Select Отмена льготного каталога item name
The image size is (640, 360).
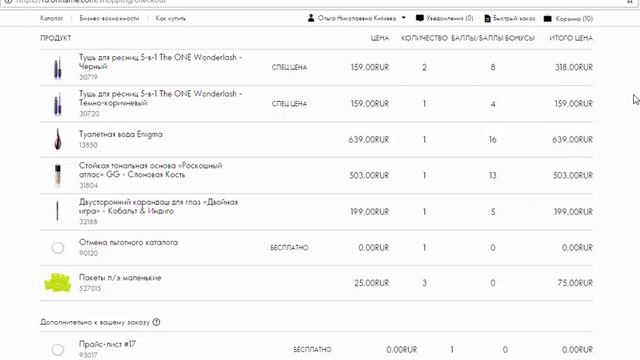coord(128,242)
